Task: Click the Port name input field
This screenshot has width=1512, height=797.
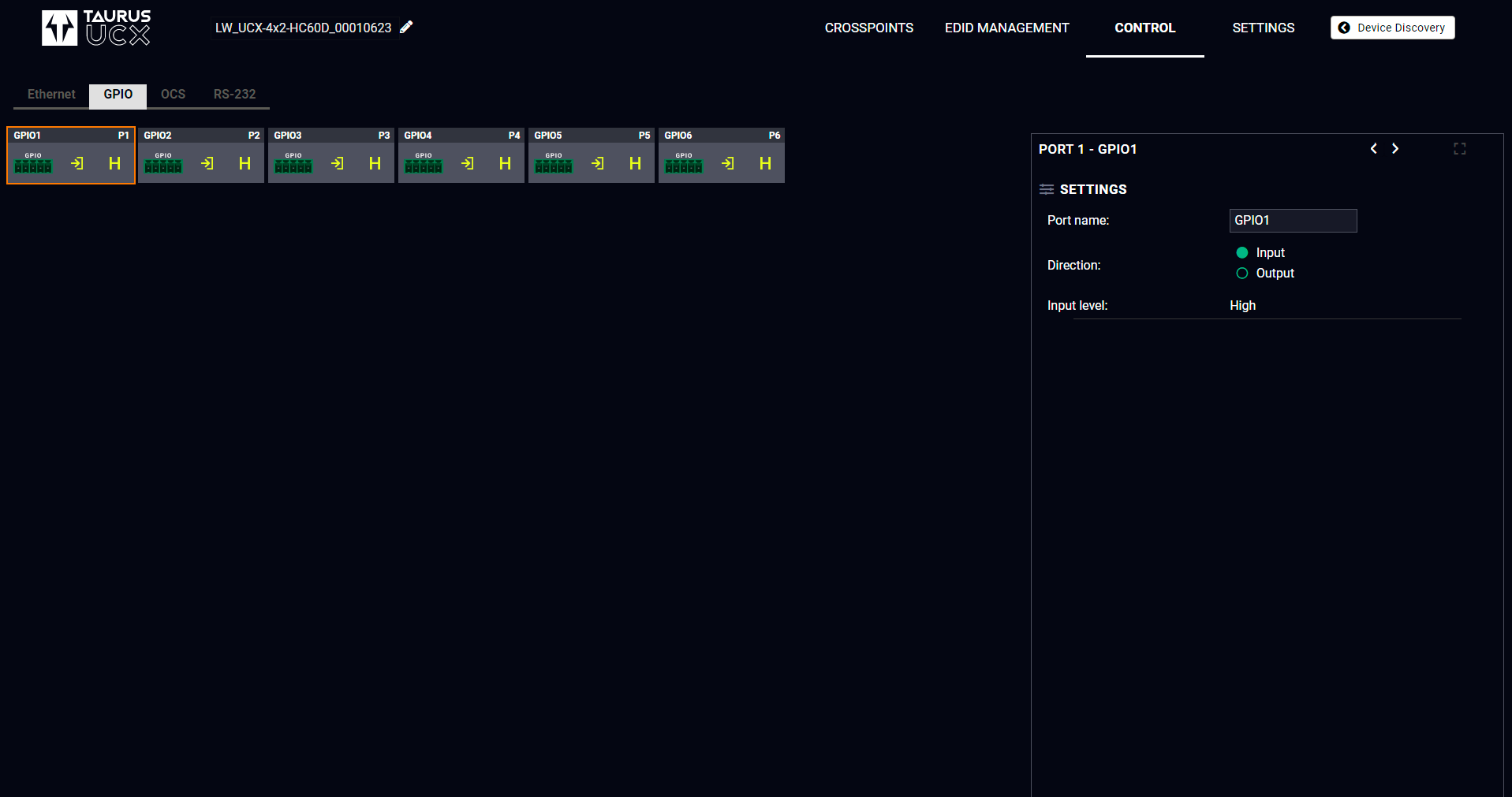Action: [x=1294, y=221]
